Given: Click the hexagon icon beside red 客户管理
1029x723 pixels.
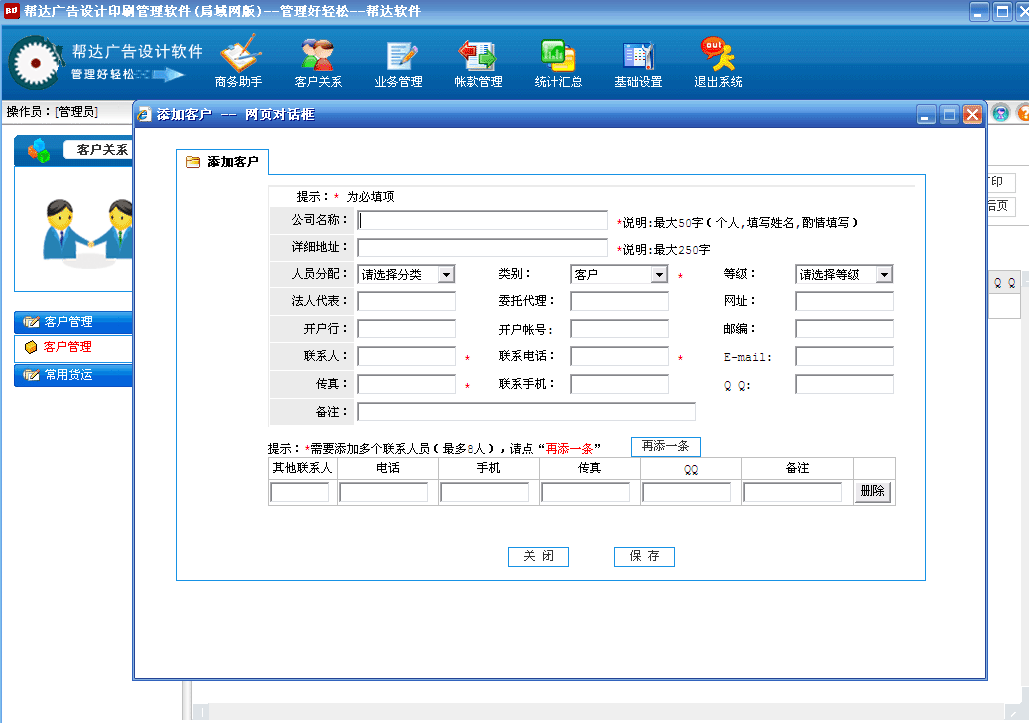Looking at the screenshot, I should [31, 347].
